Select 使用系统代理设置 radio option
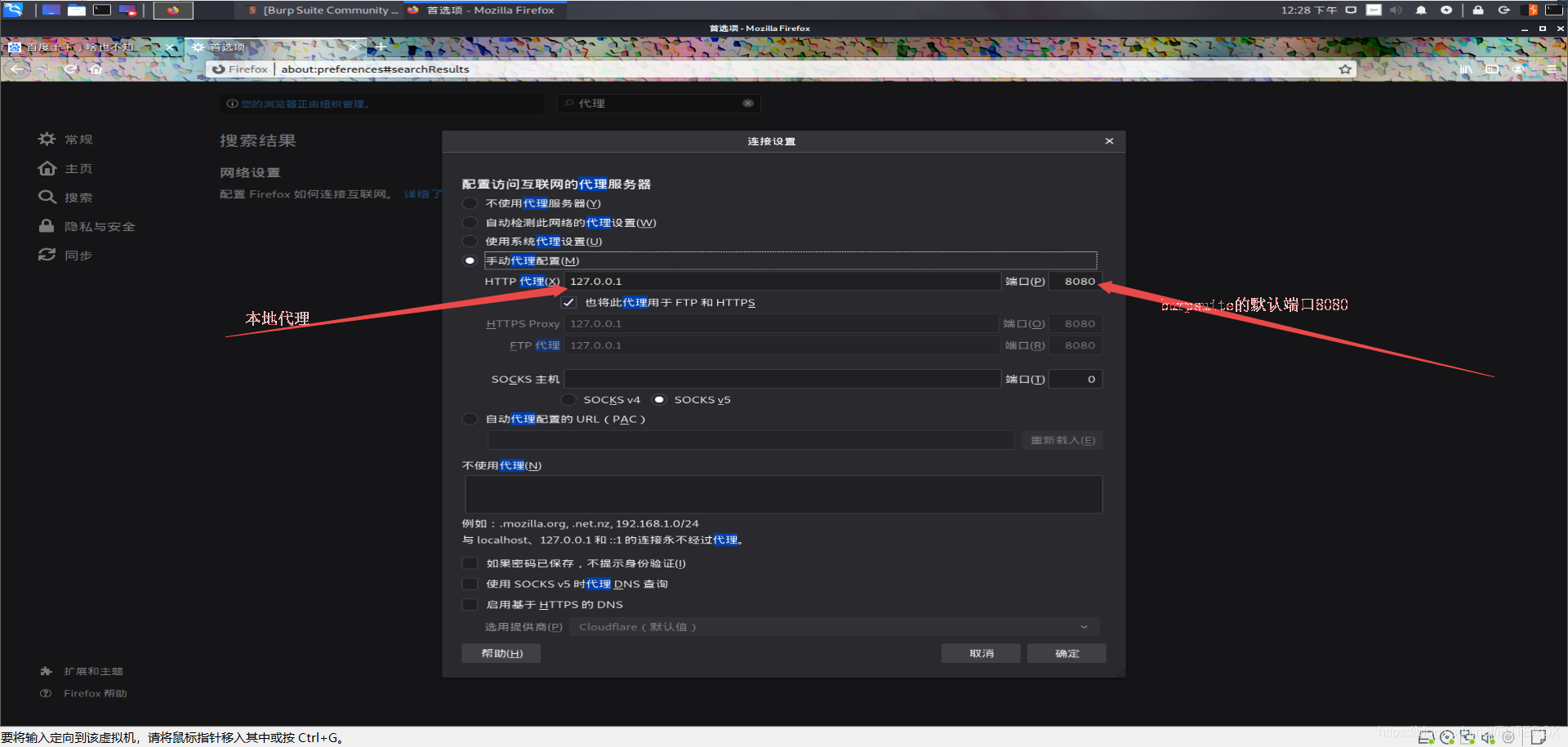The width and height of the screenshot is (1568, 747). (x=470, y=242)
